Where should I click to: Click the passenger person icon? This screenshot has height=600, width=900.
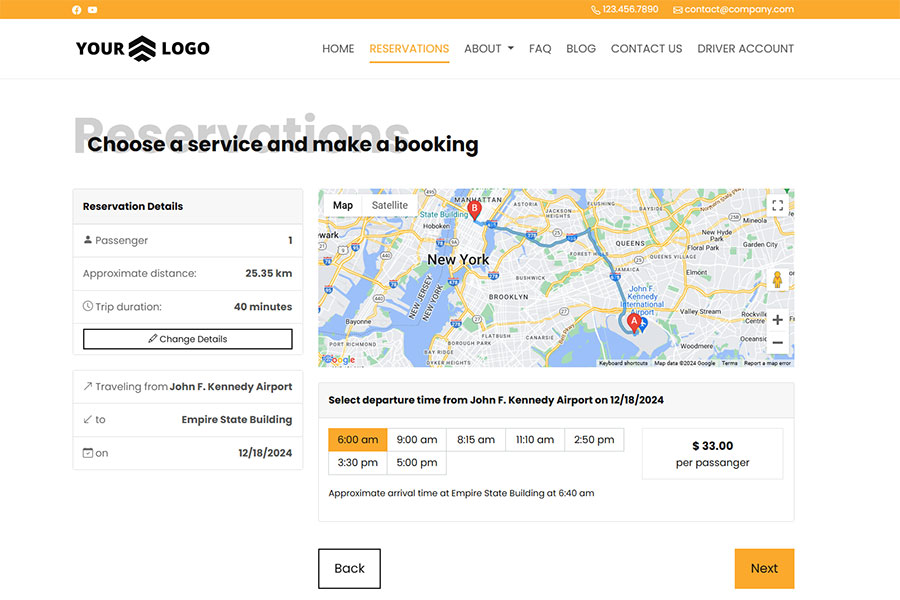click(x=88, y=239)
